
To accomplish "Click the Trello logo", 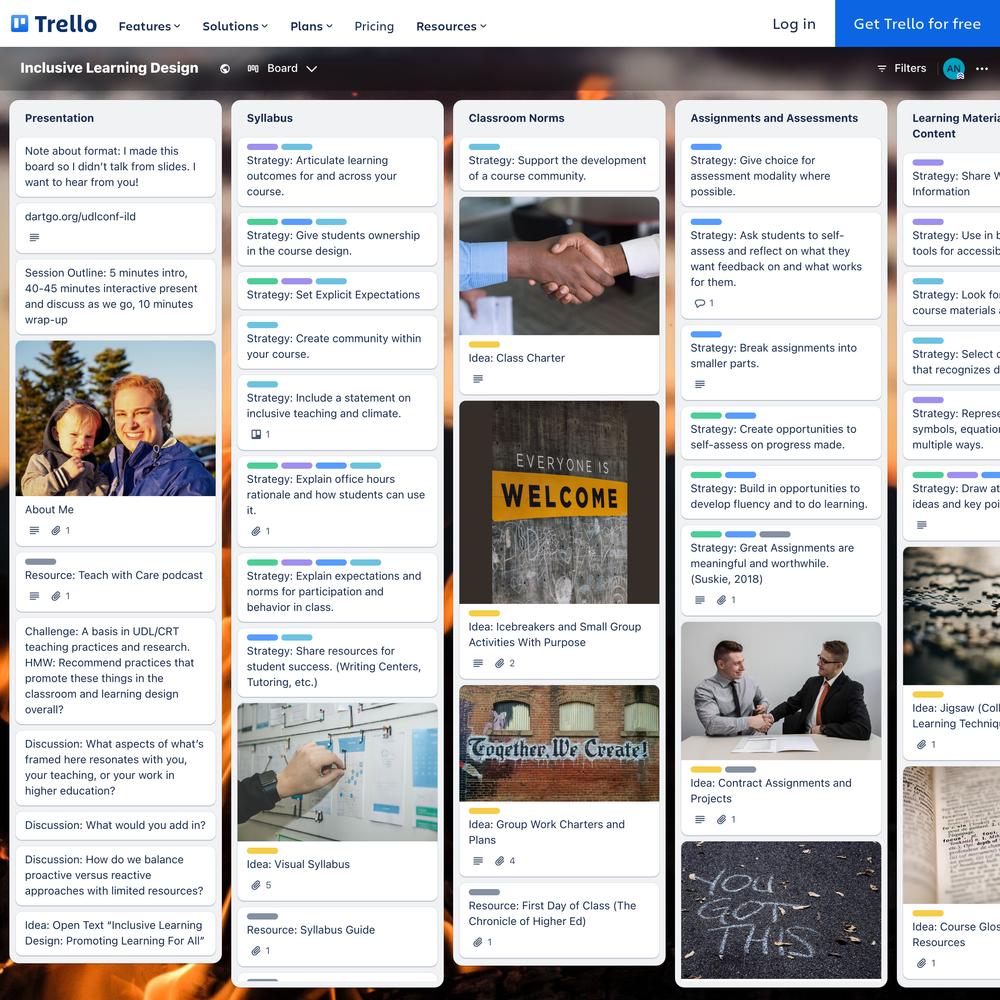I will tap(54, 24).
